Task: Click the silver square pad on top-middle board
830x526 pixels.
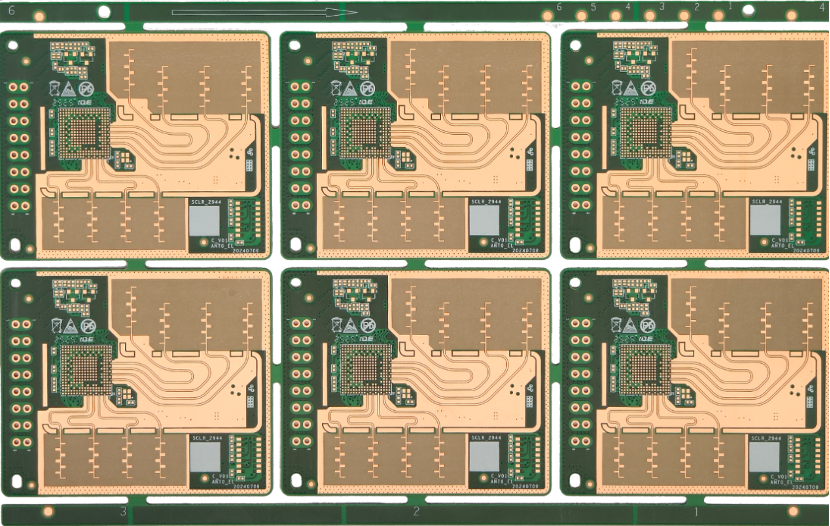Action: coord(486,221)
